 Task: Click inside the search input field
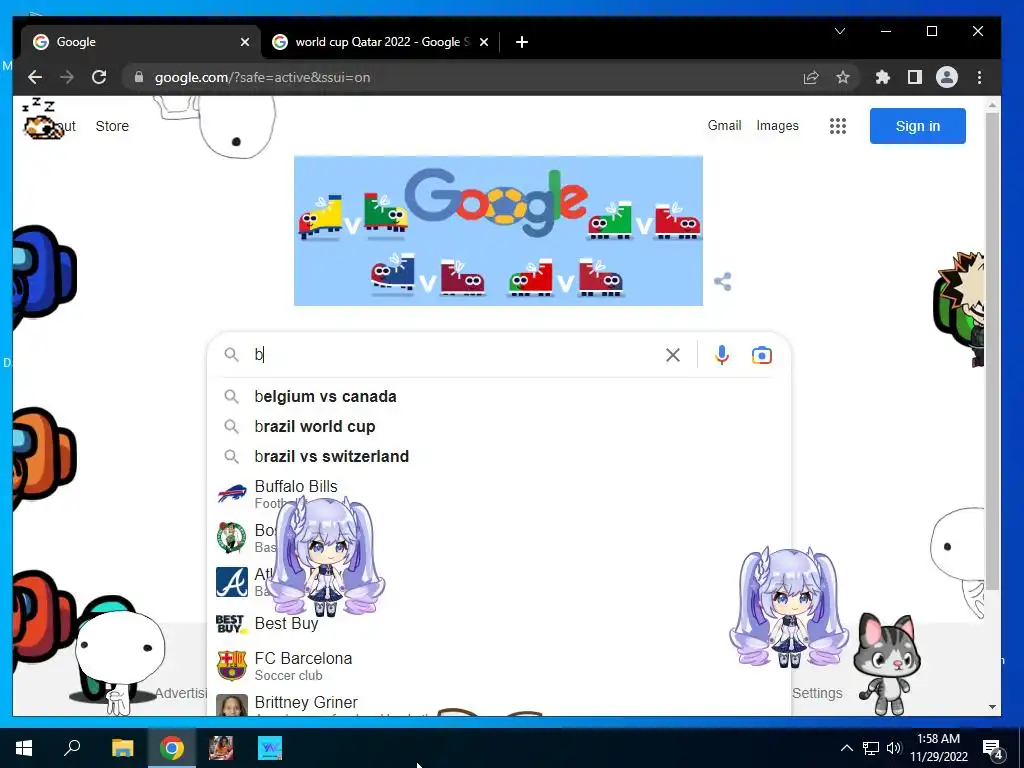pos(457,355)
